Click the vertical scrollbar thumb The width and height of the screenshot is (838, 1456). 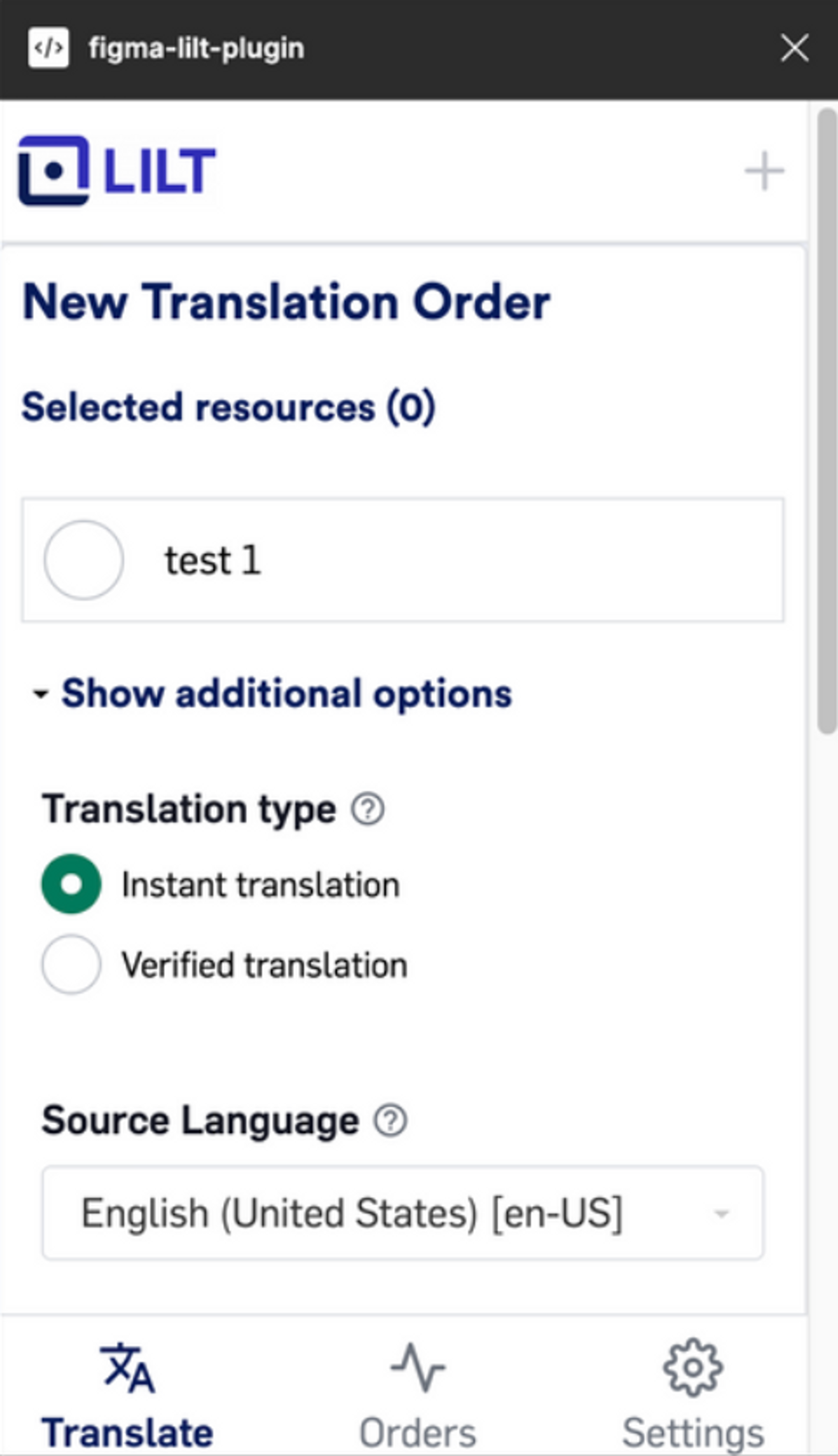point(828,421)
